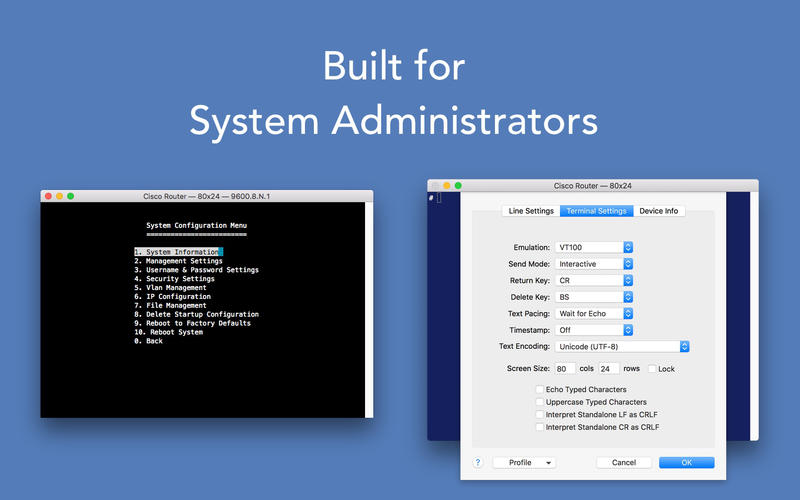Switch to the Line Settings tab
Image resolution: width=800 pixels, height=500 pixels.
(x=531, y=211)
